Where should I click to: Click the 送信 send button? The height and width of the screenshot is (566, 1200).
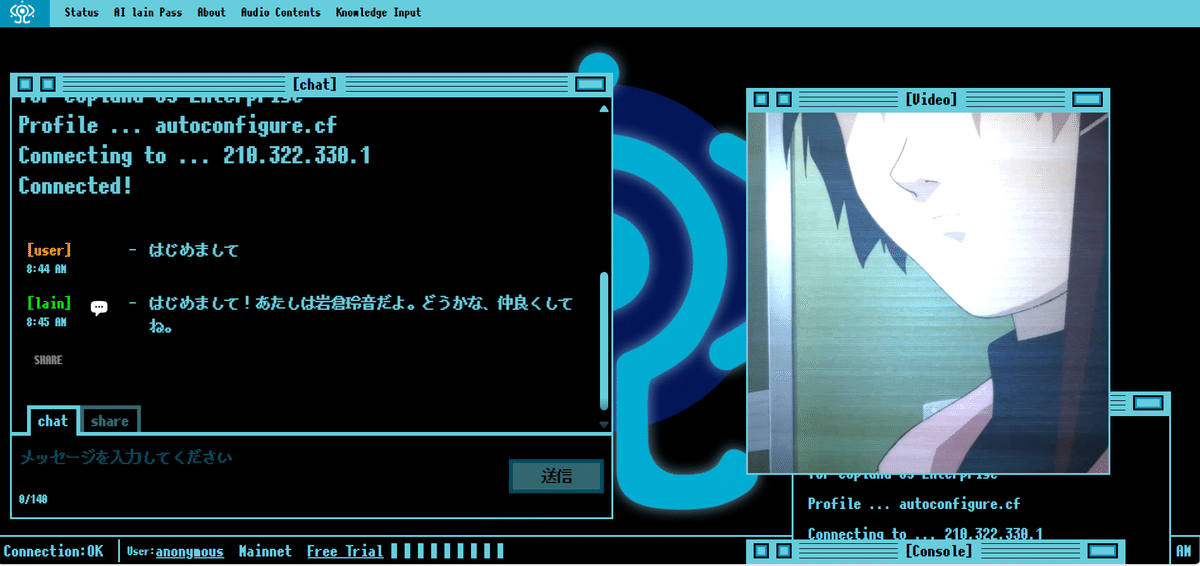tap(556, 476)
